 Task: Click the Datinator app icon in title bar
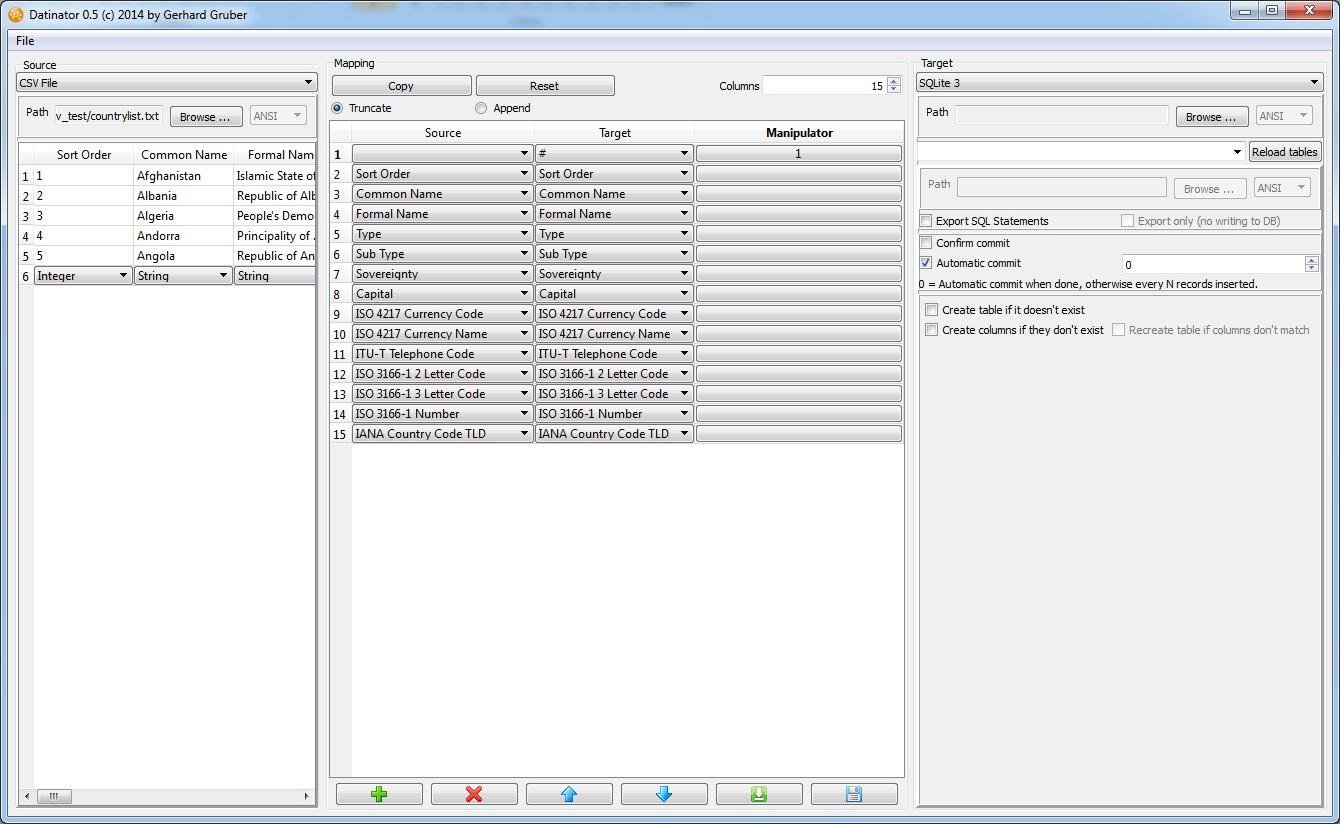click(x=16, y=15)
